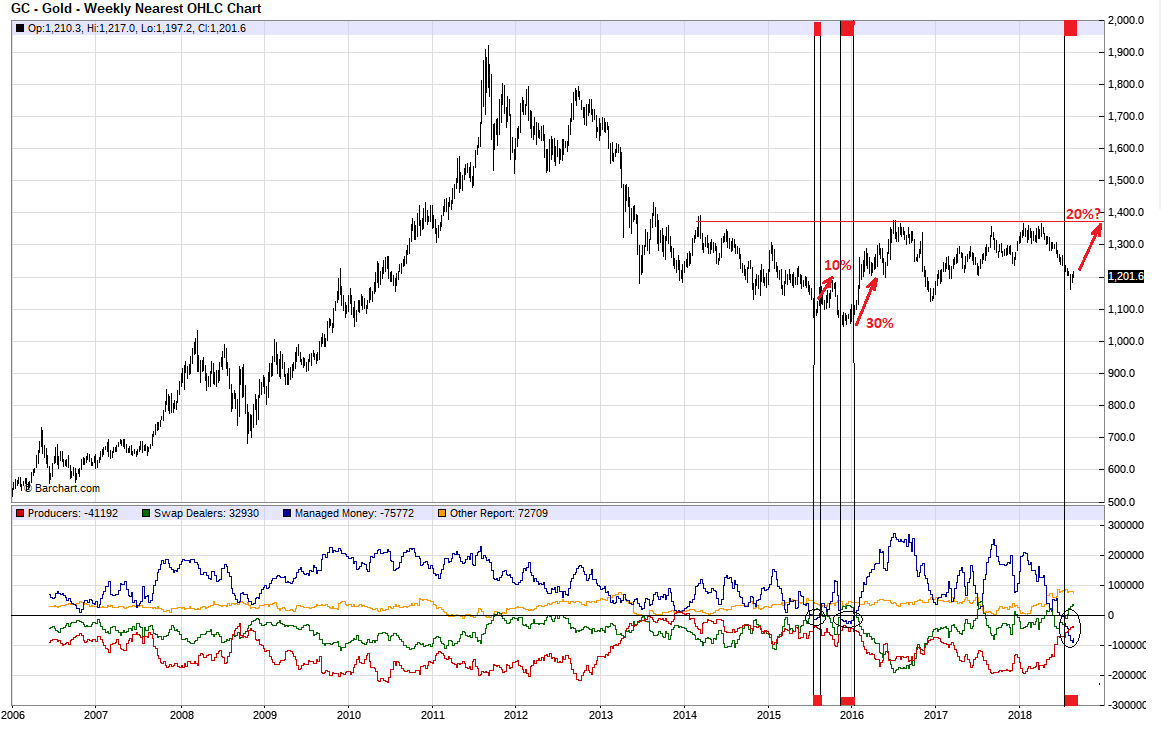Click the 200000 positions axis label

point(1125,555)
